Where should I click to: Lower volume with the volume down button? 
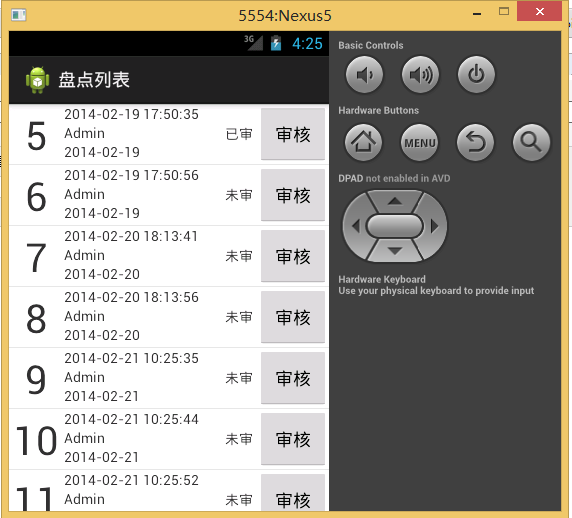pos(364,74)
